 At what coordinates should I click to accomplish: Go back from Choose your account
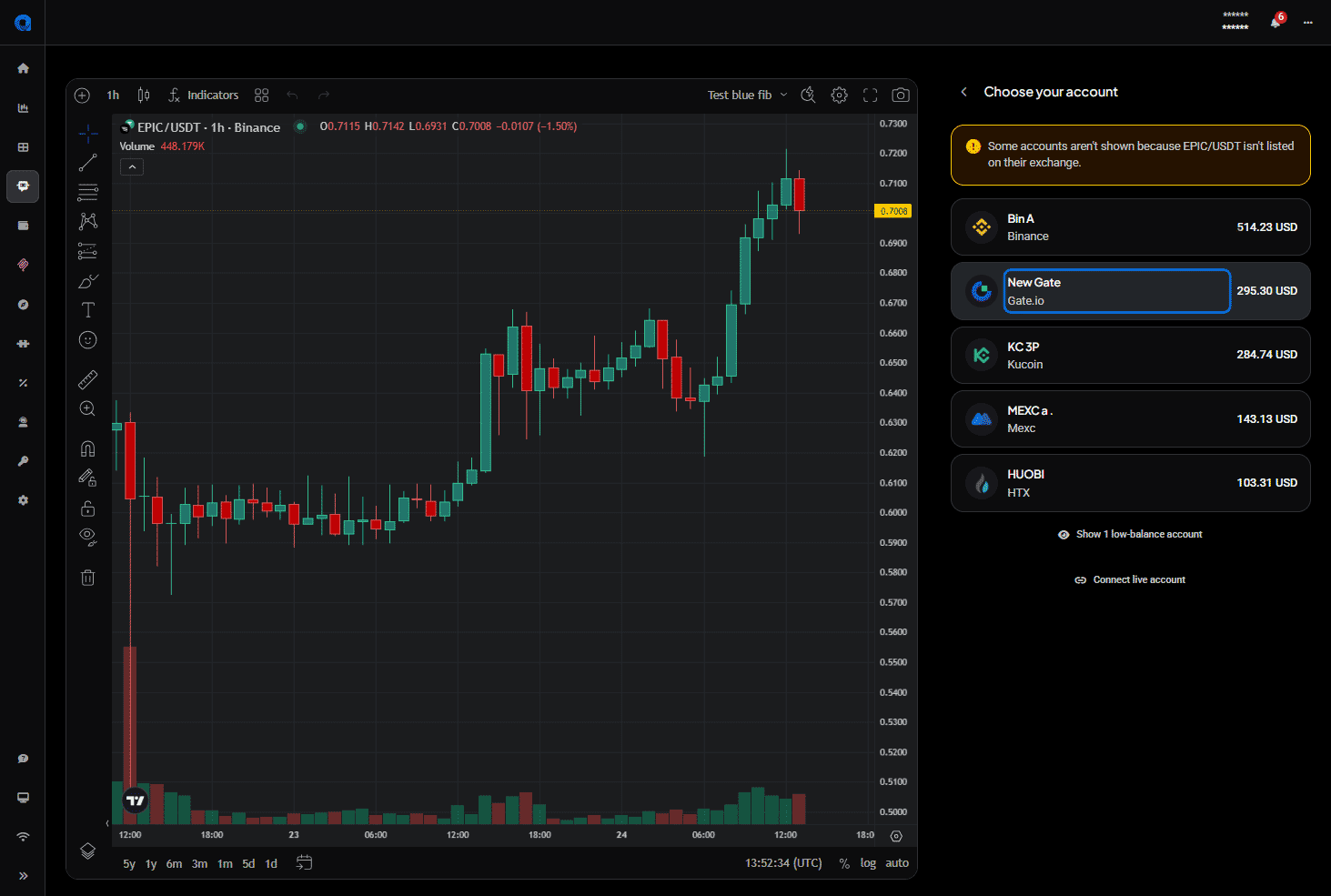pyautogui.click(x=964, y=92)
